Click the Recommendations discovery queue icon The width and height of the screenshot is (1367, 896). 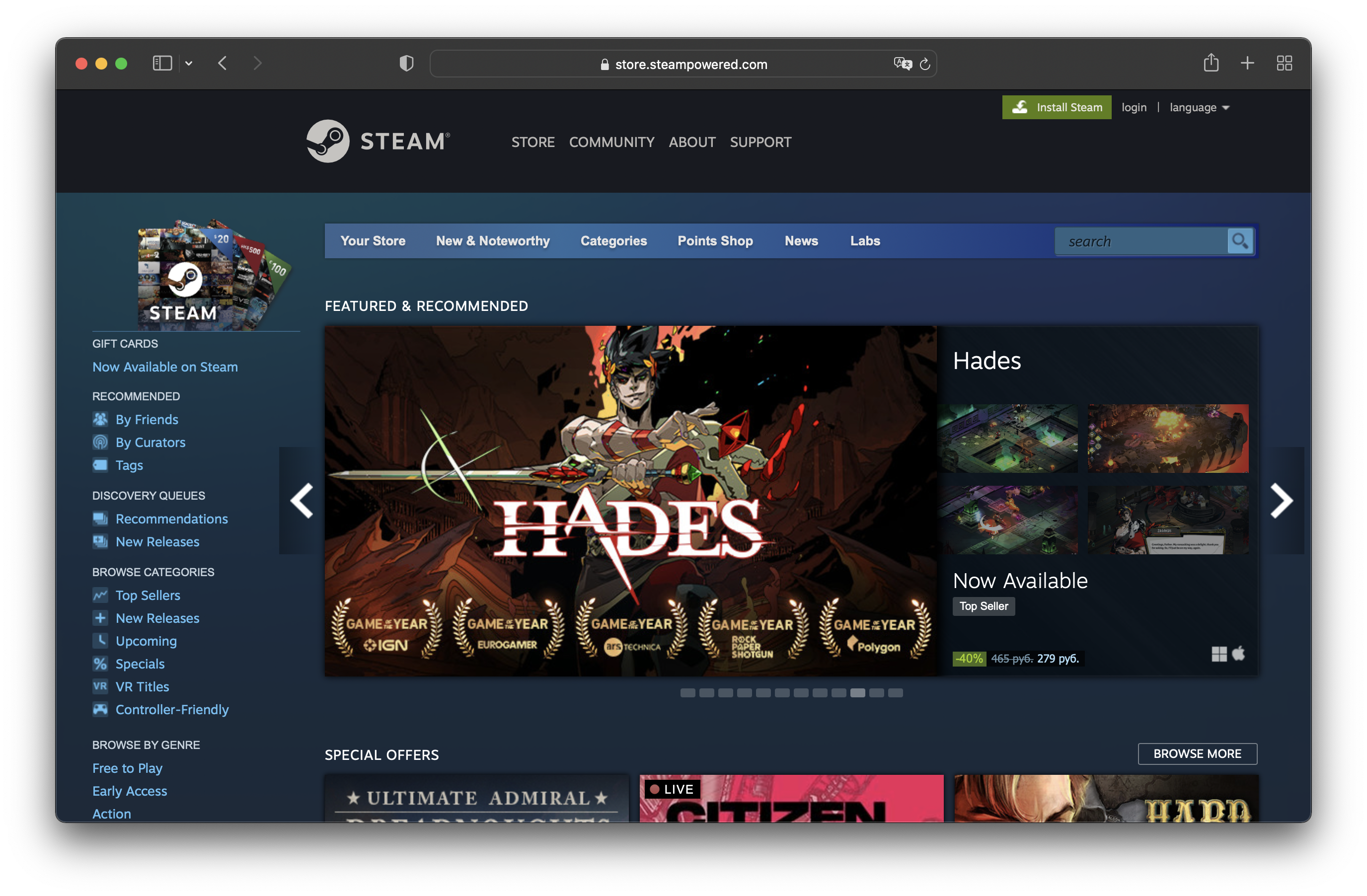[x=100, y=518]
